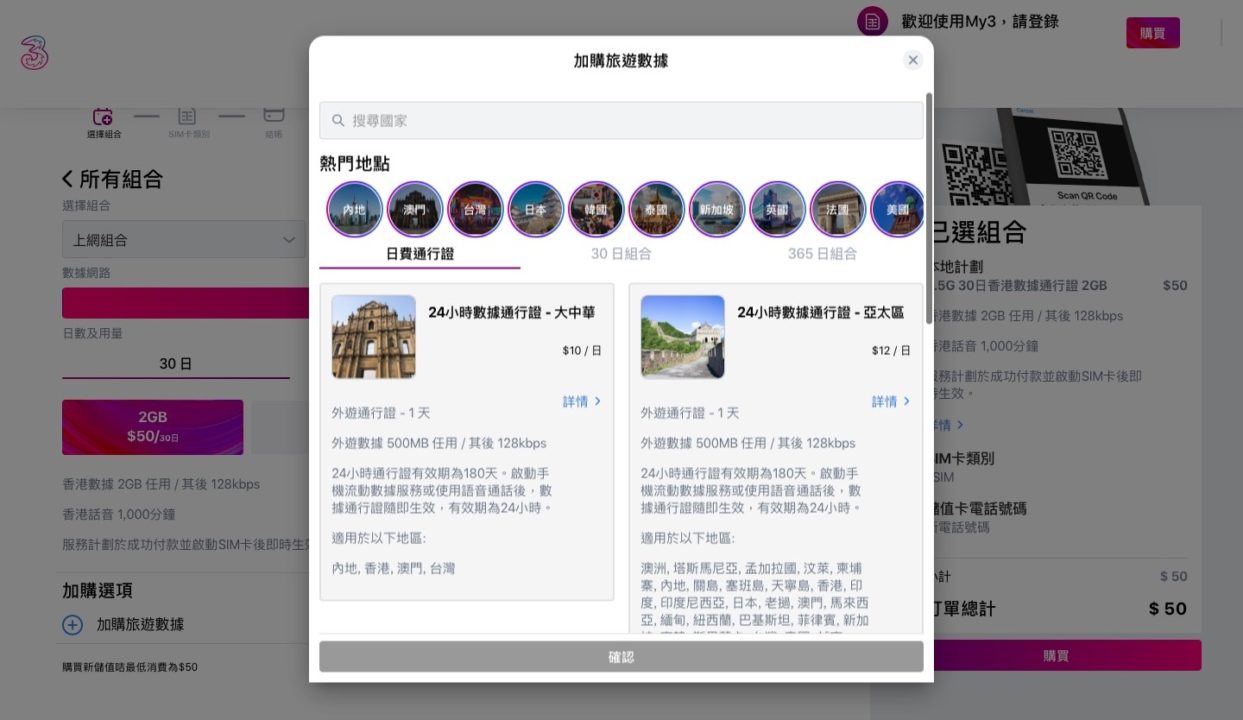
Task: Open 詳情 for 大中華 pass
Action: point(585,400)
